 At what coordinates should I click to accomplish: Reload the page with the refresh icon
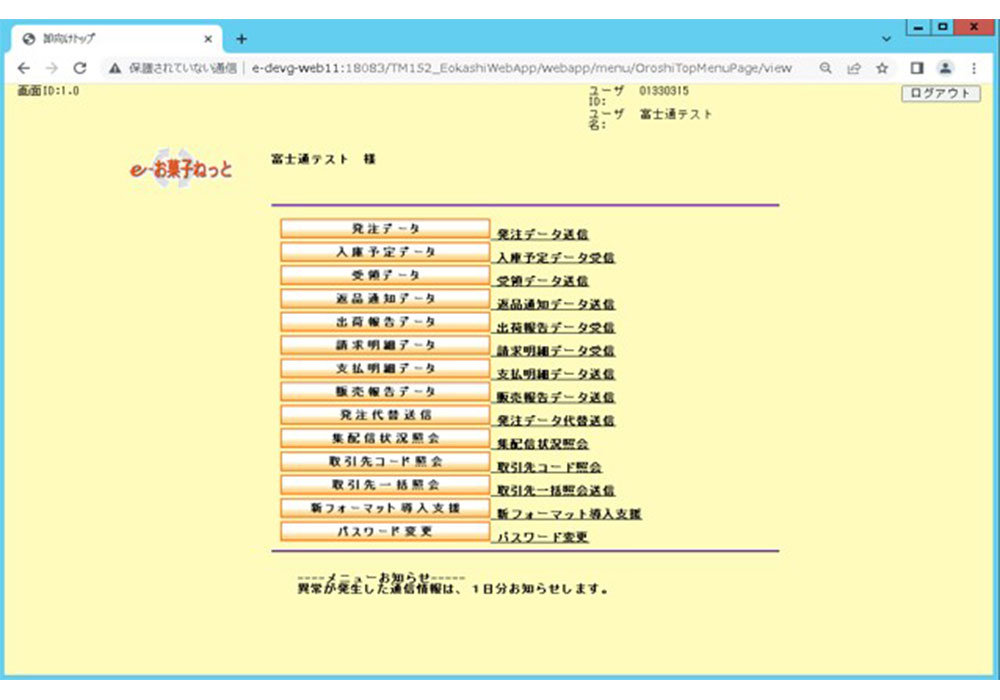coord(80,68)
